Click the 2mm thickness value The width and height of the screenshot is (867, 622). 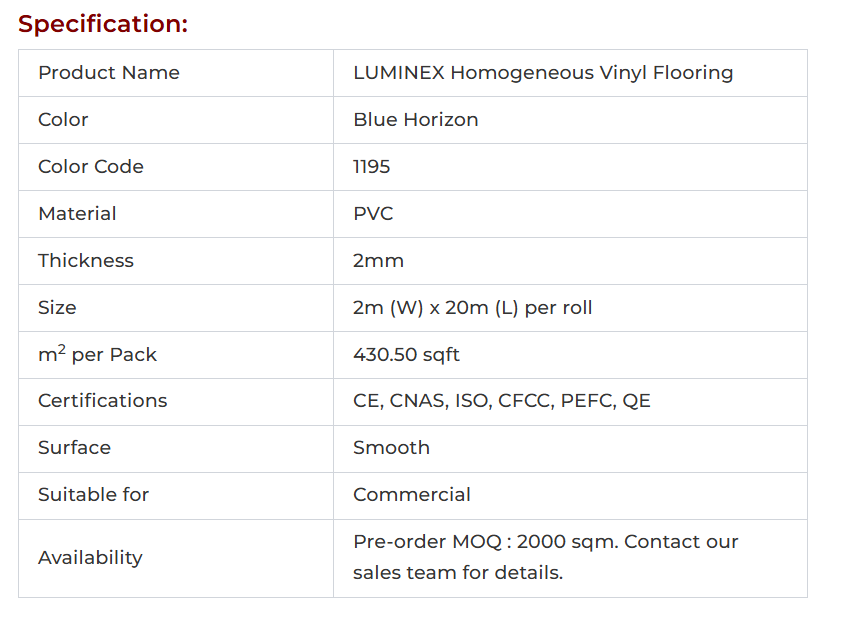378,261
